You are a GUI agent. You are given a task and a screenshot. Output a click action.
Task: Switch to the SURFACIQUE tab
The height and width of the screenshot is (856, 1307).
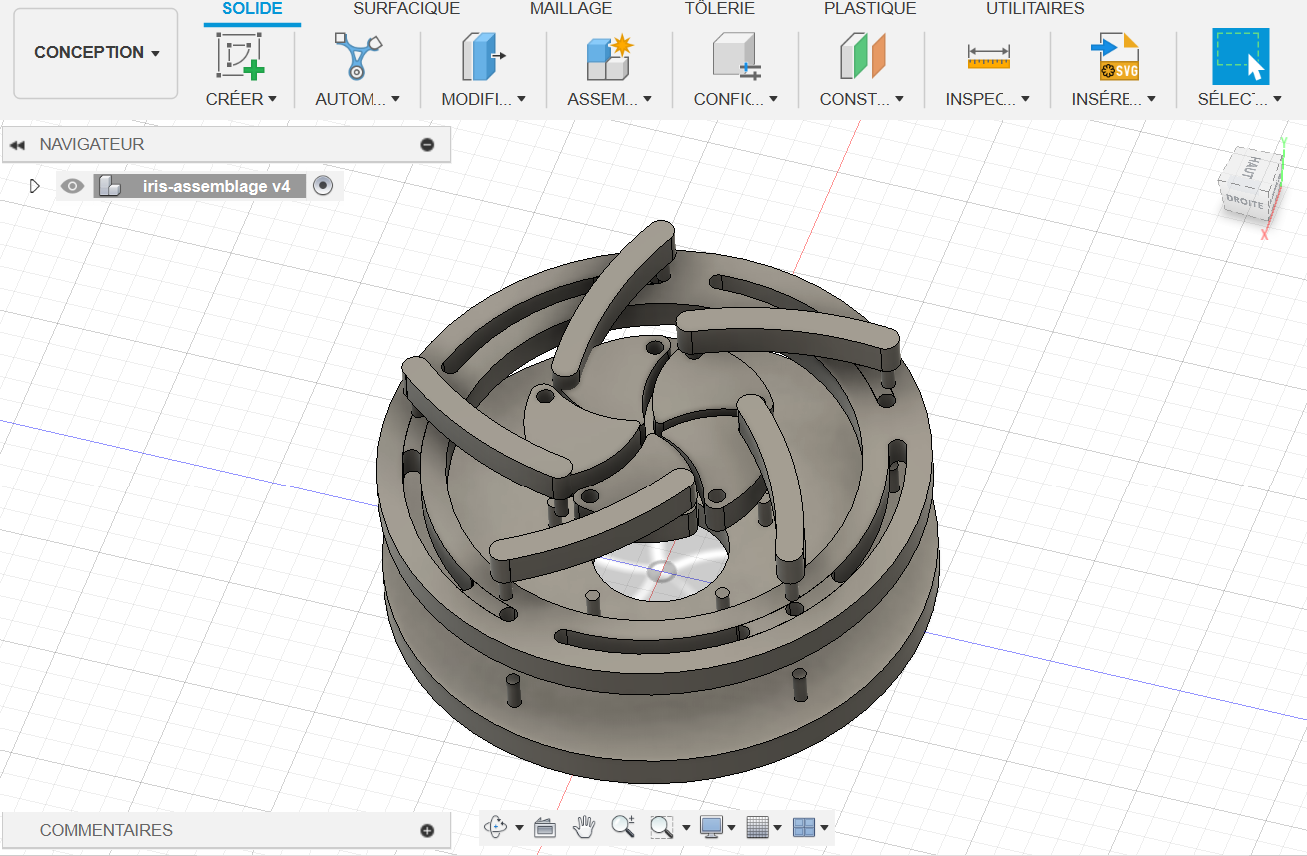(x=406, y=9)
